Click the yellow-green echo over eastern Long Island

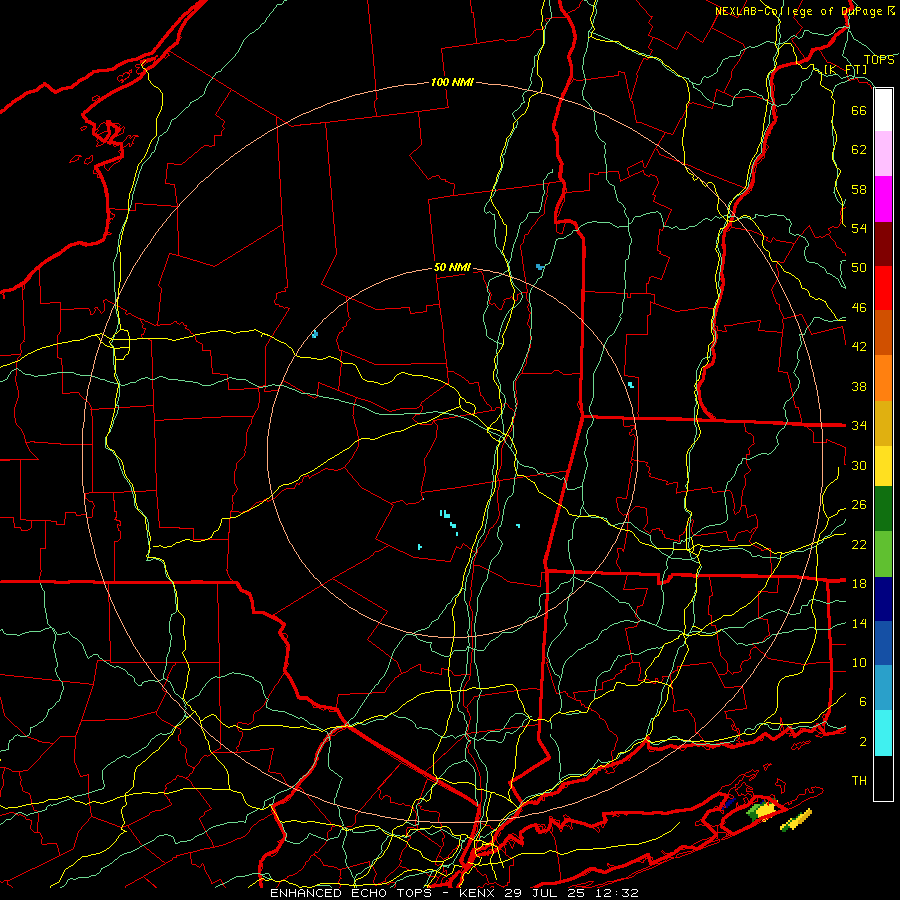click(x=761, y=810)
